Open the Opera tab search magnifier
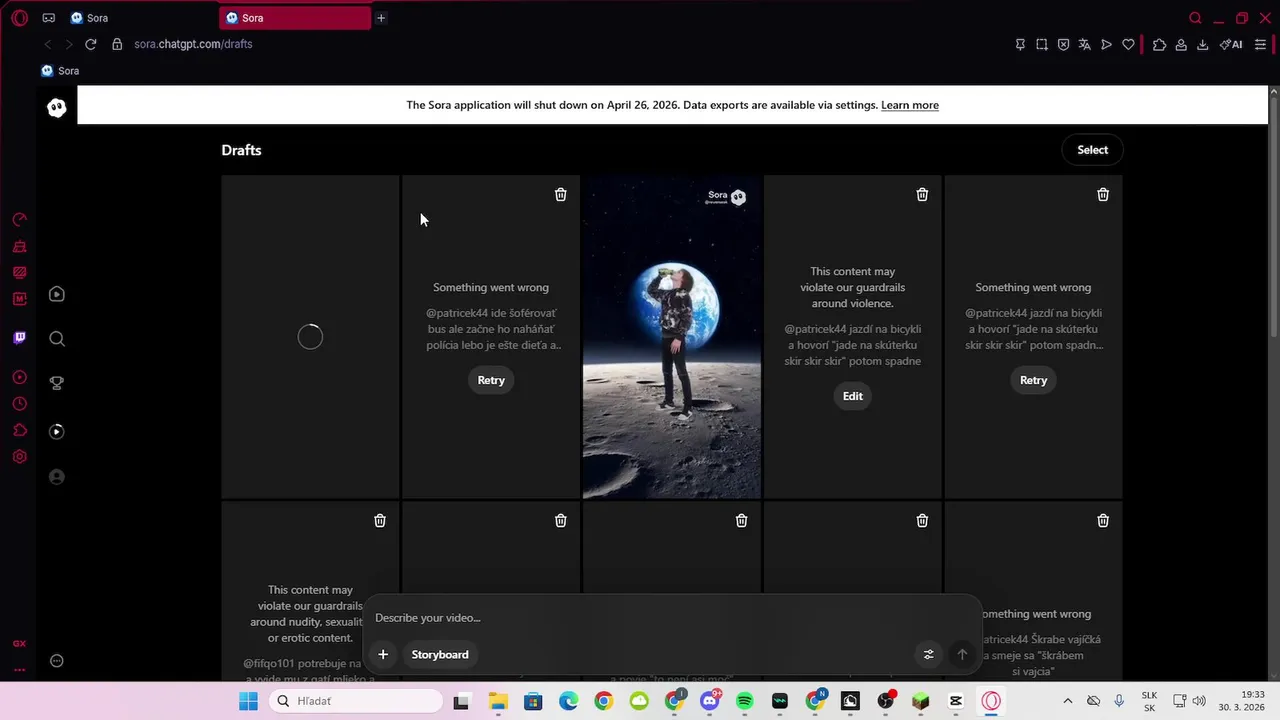Image resolution: width=1280 pixels, height=720 pixels. point(1195,18)
